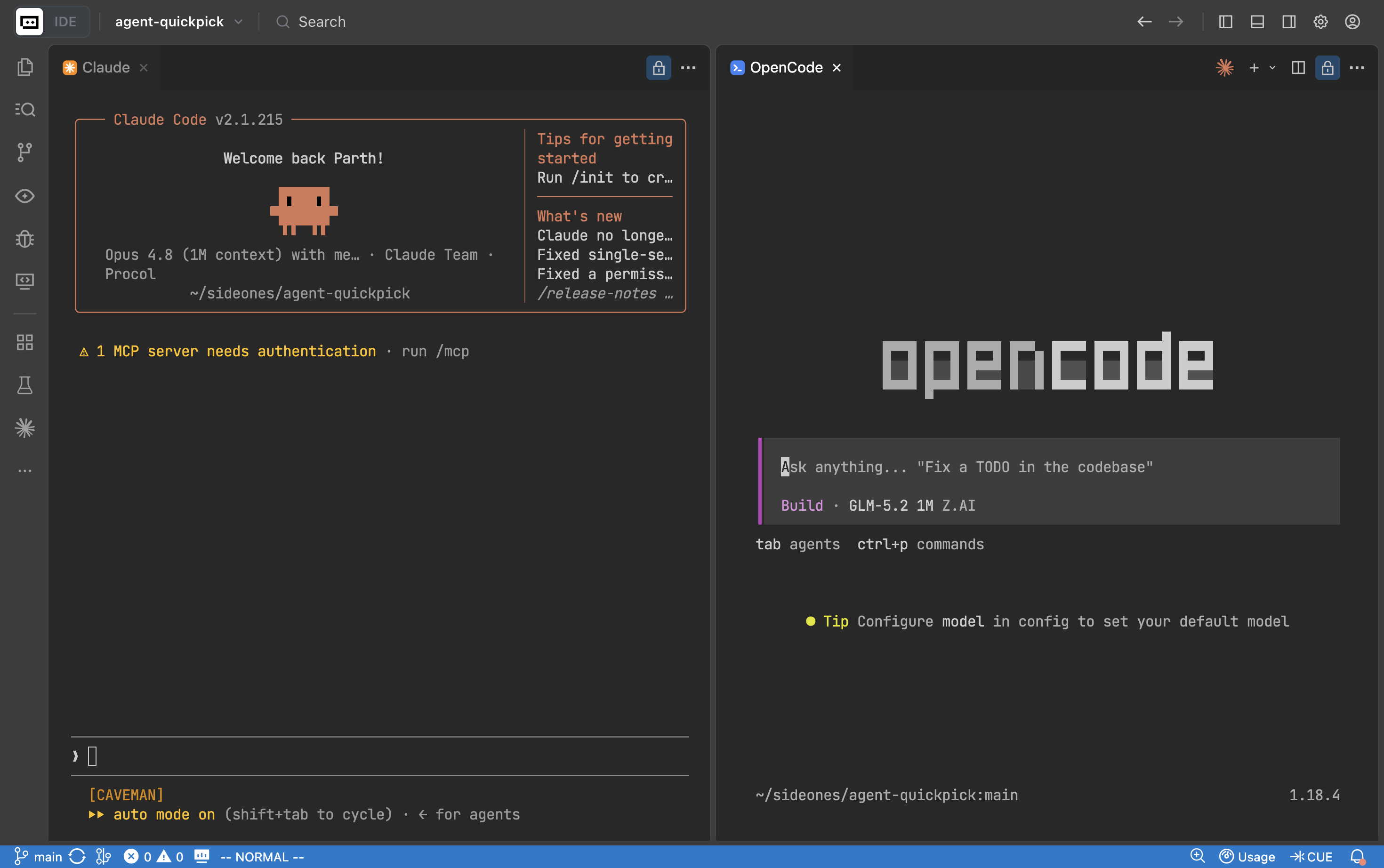Image resolution: width=1384 pixels, height=868 pixels.
Task: Close the OpenCode tab
Action: (x=837, y=68)
